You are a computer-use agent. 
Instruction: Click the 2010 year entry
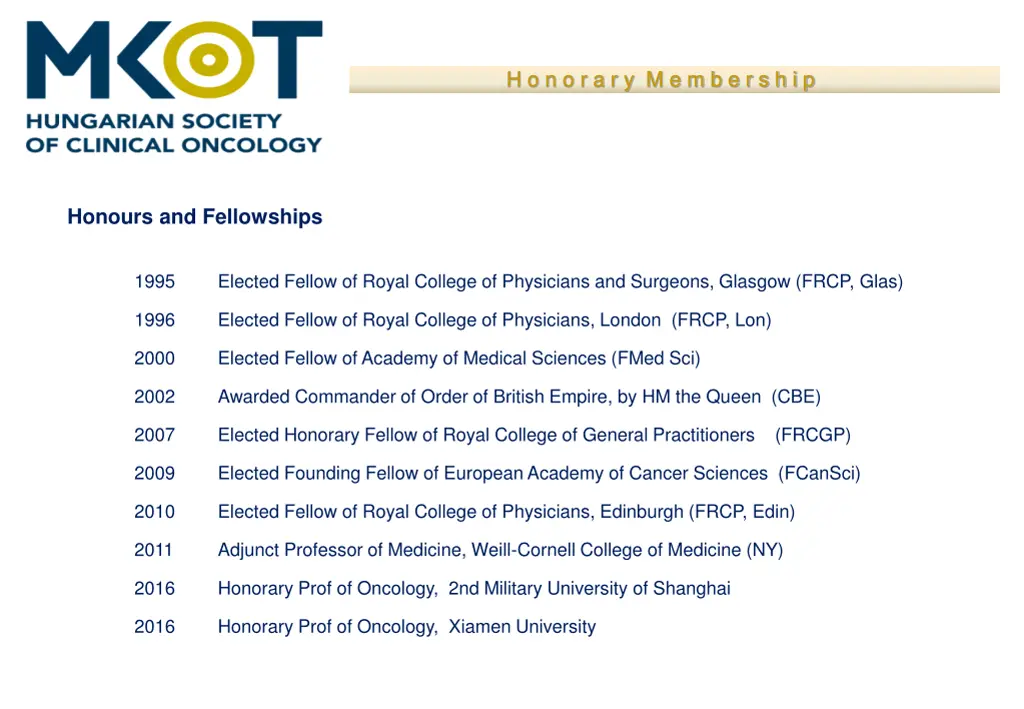[x=155, y=512]
